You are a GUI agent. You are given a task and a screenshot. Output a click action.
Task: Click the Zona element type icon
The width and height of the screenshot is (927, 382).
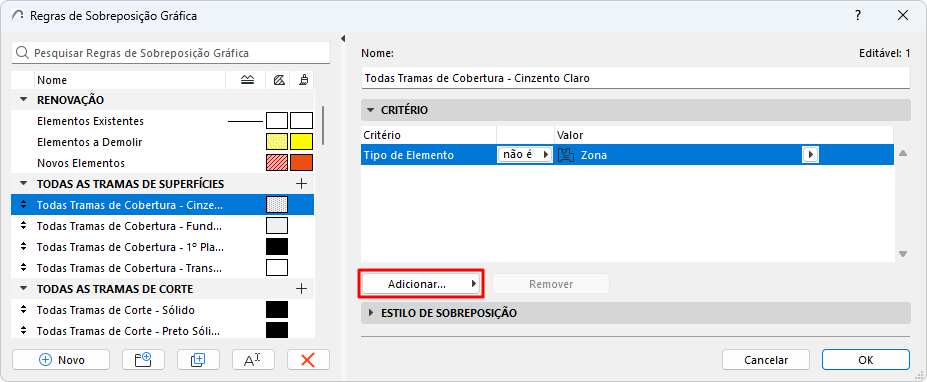[x=566, y=155]
